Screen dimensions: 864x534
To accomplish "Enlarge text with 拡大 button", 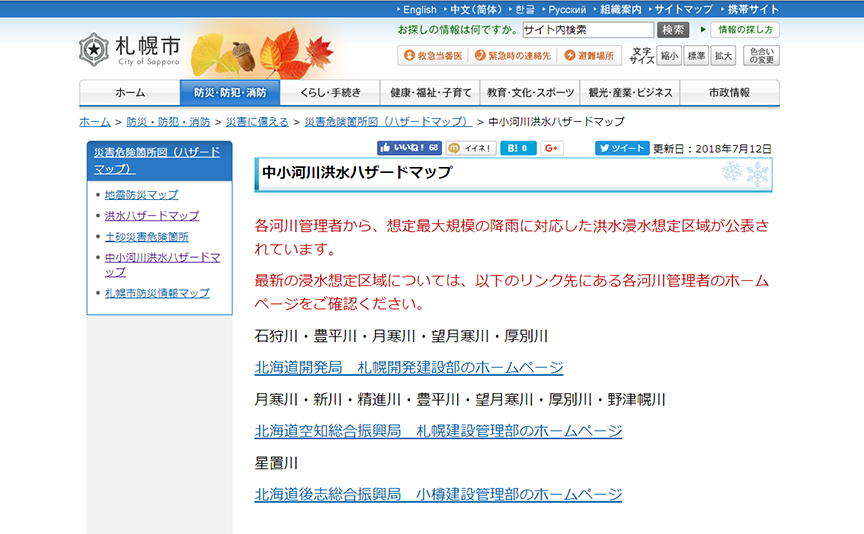I will (x=723, y=56).
